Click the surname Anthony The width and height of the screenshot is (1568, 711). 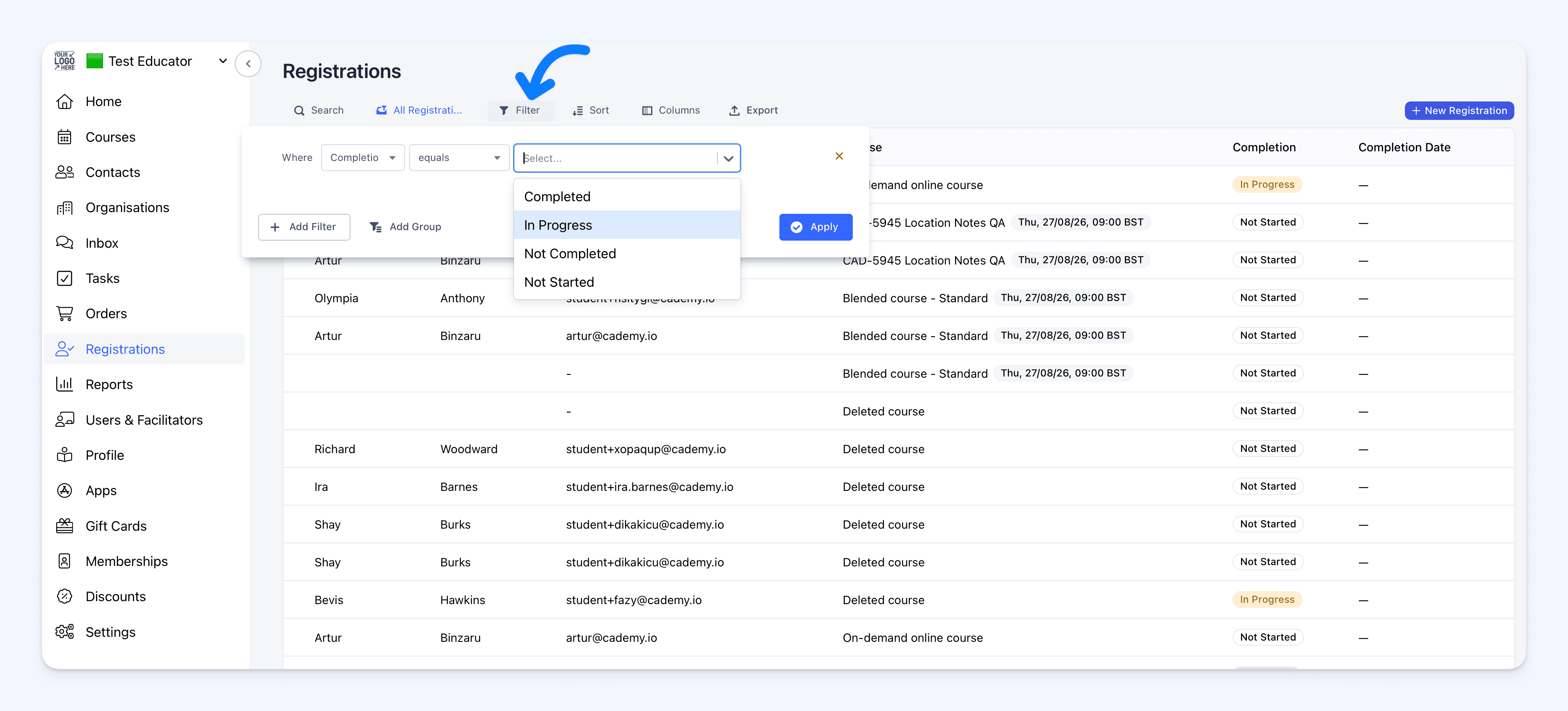pos(462,298)
